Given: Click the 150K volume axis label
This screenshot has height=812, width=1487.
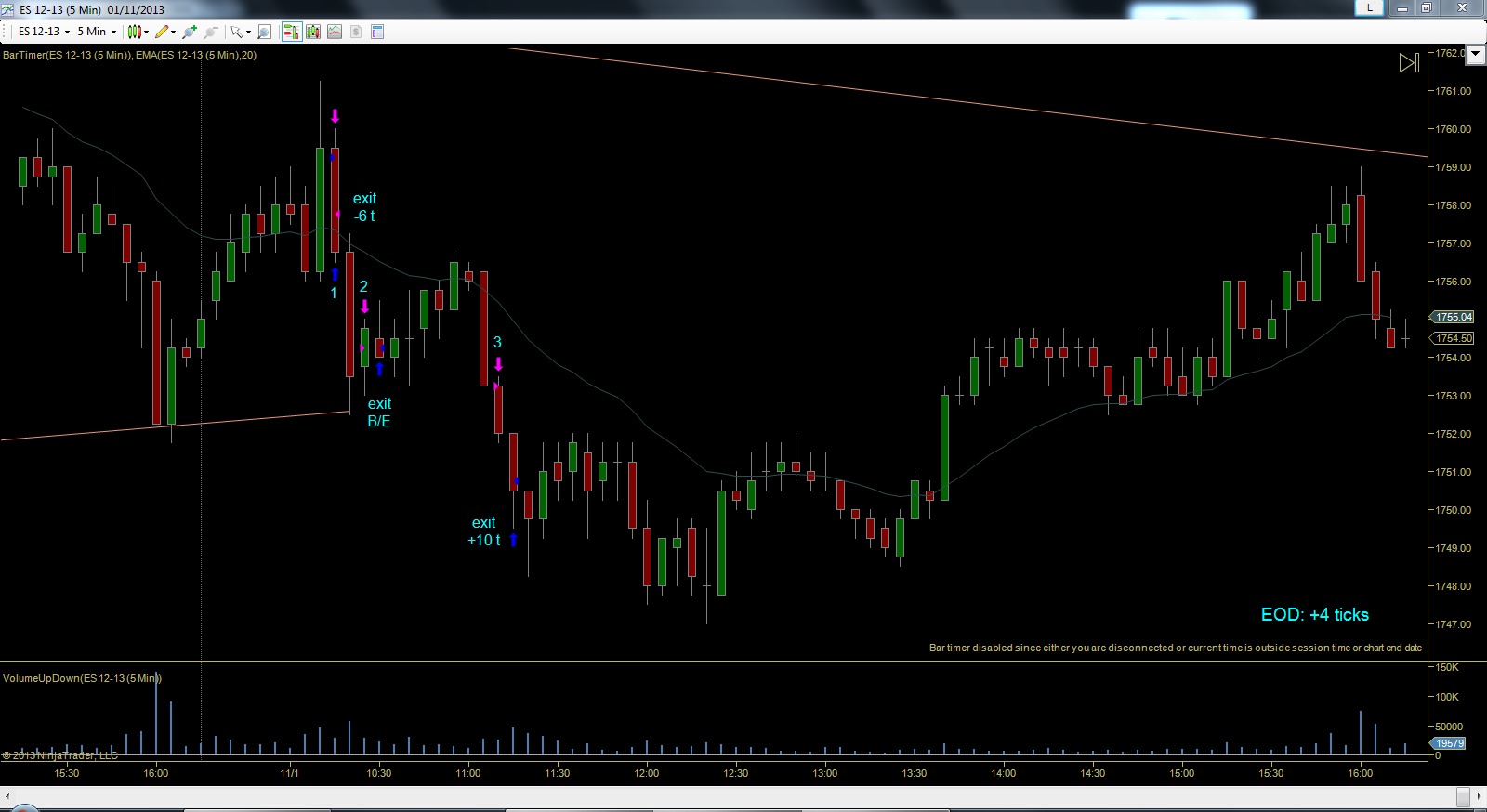Looking at the screenshot, I should pyautogui.click(x=1447, y=667).
